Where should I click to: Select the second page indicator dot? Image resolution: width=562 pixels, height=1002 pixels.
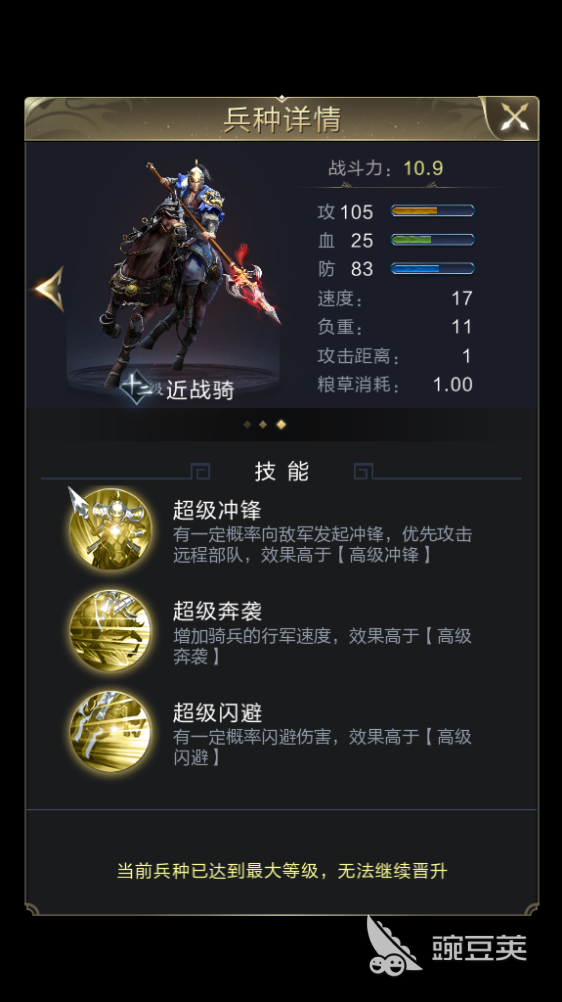263,424
